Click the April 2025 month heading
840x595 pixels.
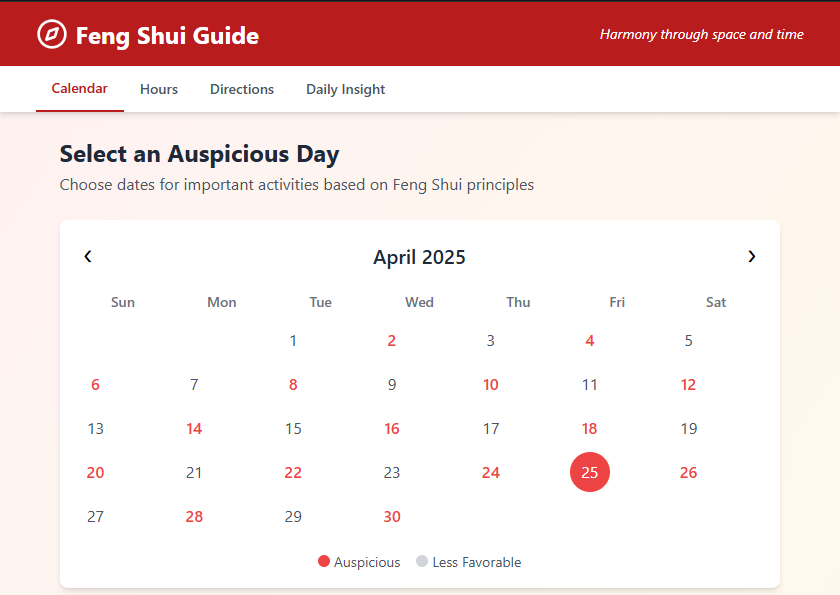[x=419, y=257]
